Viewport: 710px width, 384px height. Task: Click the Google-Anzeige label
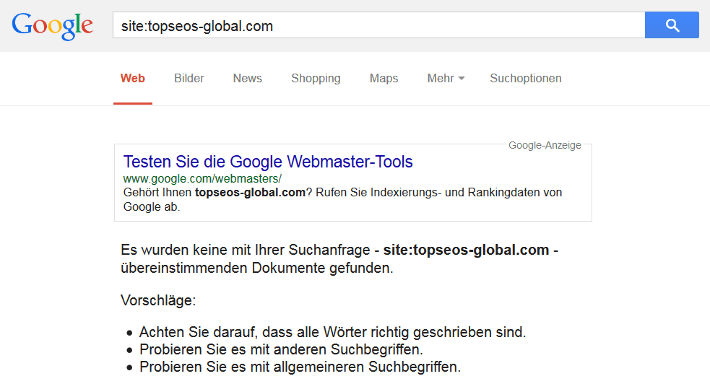click(x=545, y=145)
